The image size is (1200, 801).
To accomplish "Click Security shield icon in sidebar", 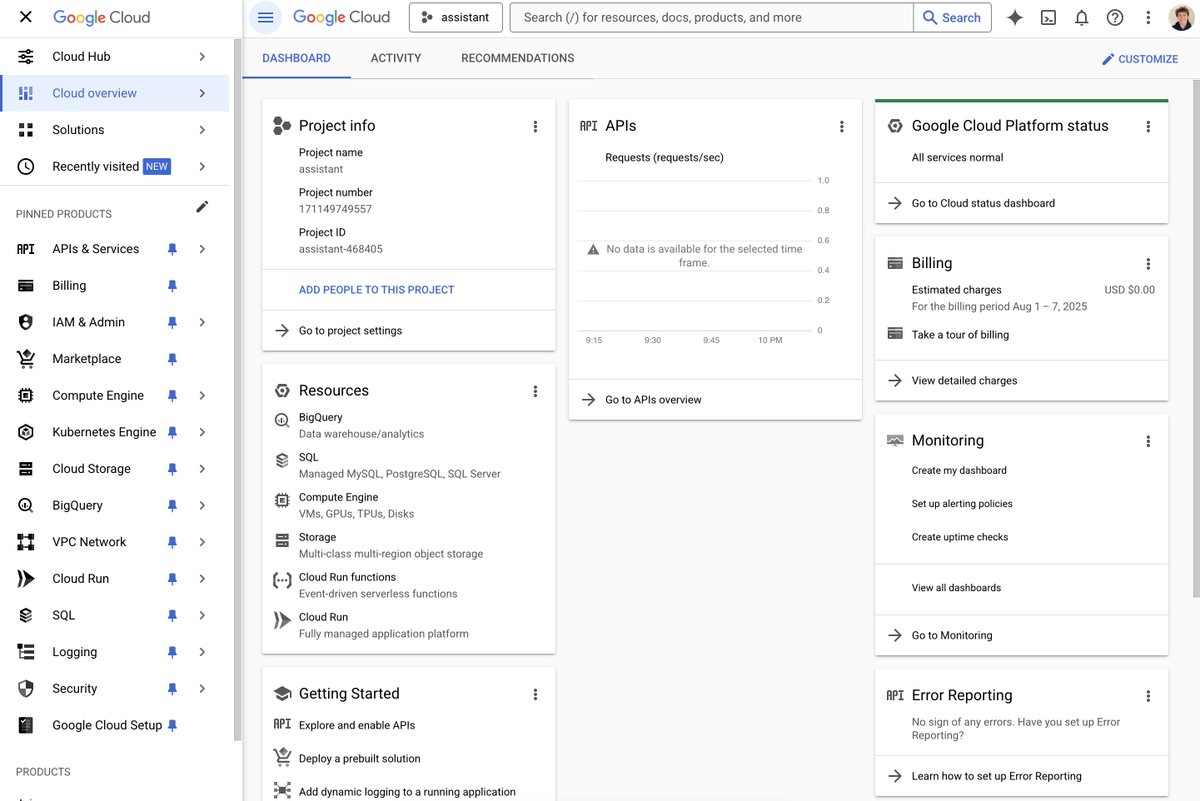I will click(x=26, y=689).
